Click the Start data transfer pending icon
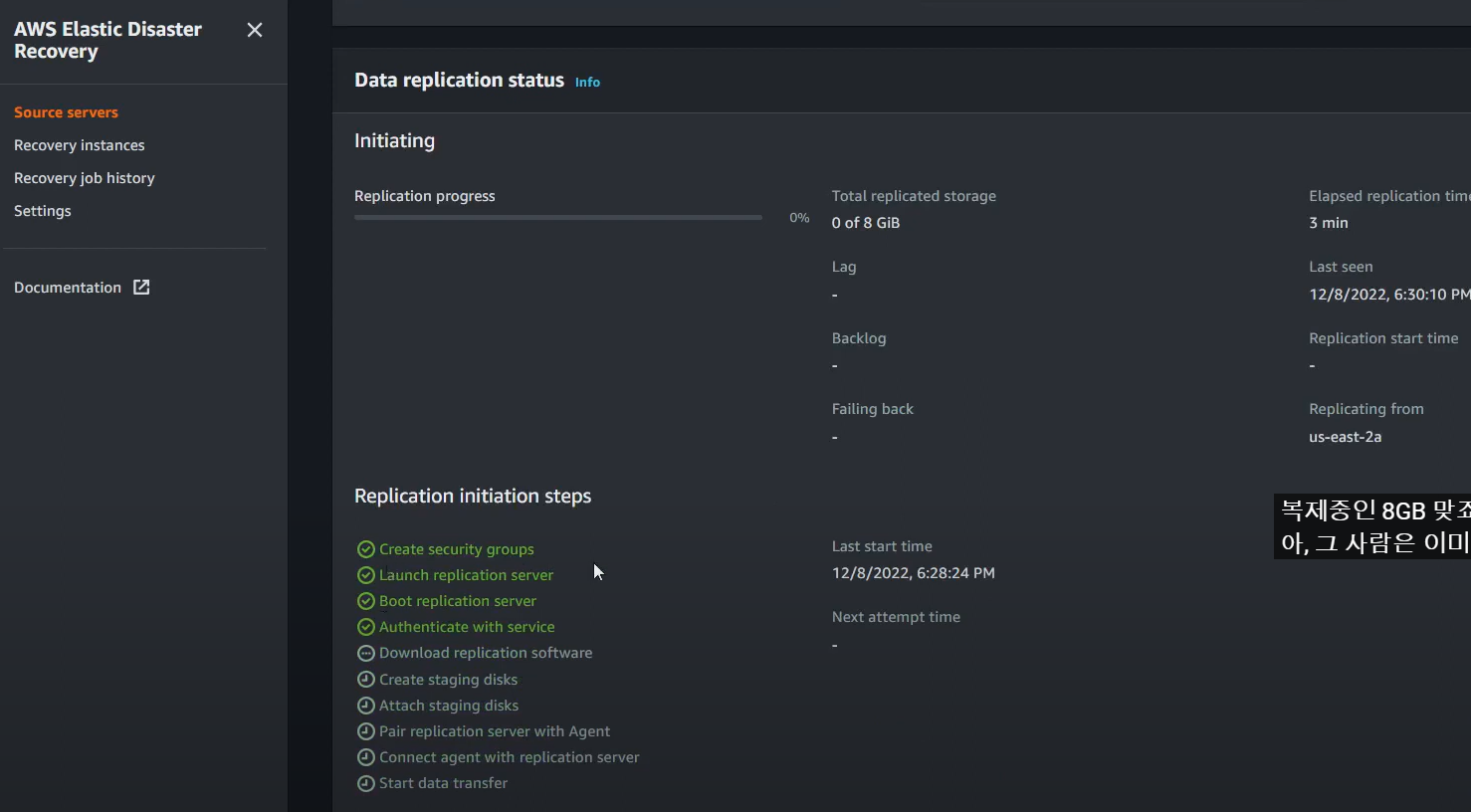The width and height of the screenshot is (1471, 812). tap(365, 783)
